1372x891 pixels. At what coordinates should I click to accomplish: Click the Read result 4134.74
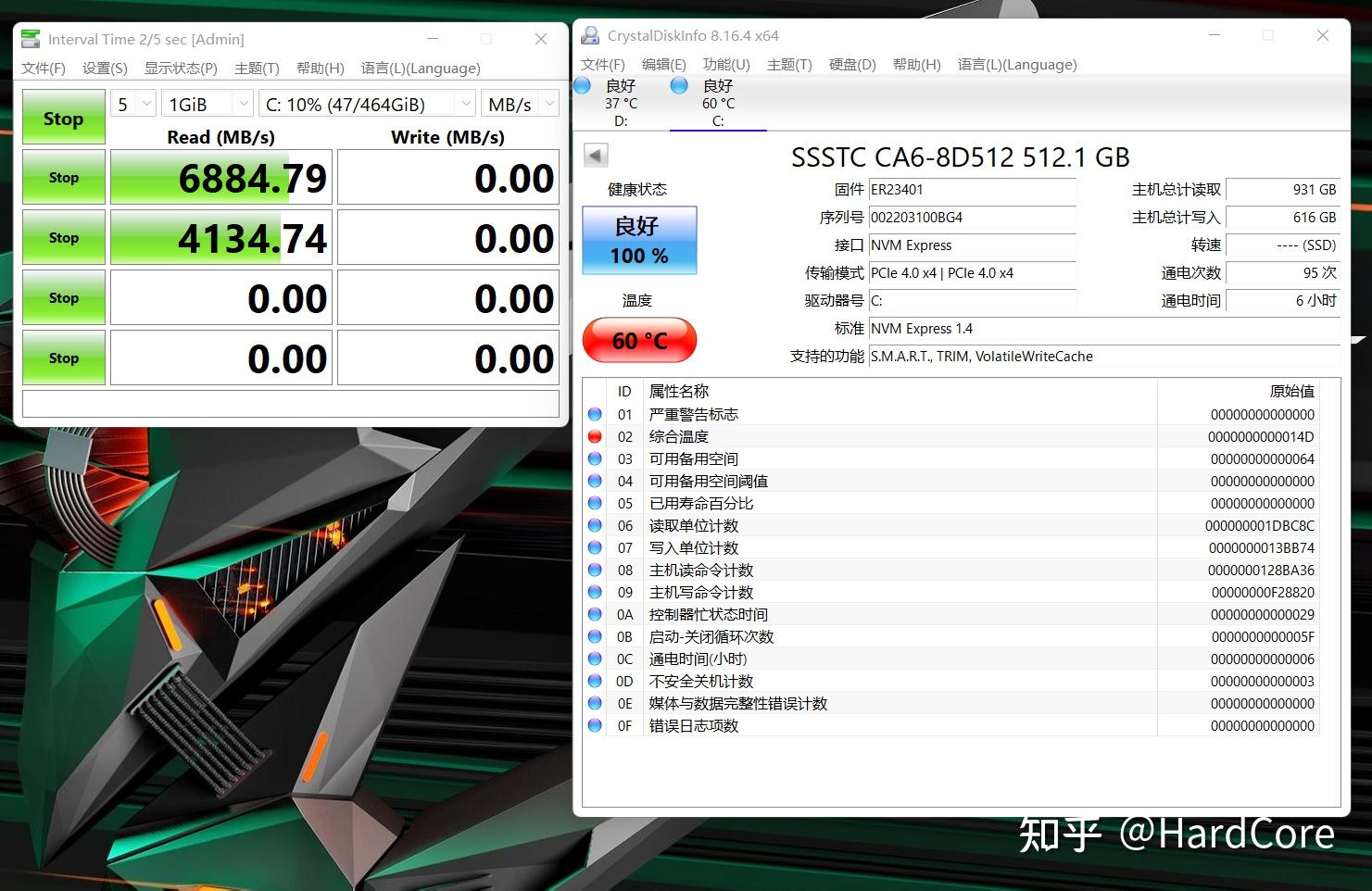pyautogui.click(x=221, y=237)
